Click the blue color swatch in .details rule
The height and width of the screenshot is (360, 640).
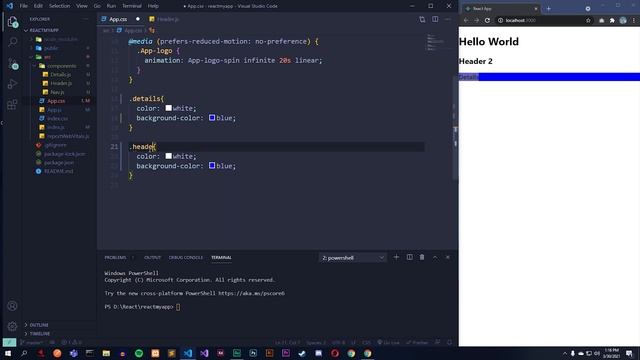[212, 118]
